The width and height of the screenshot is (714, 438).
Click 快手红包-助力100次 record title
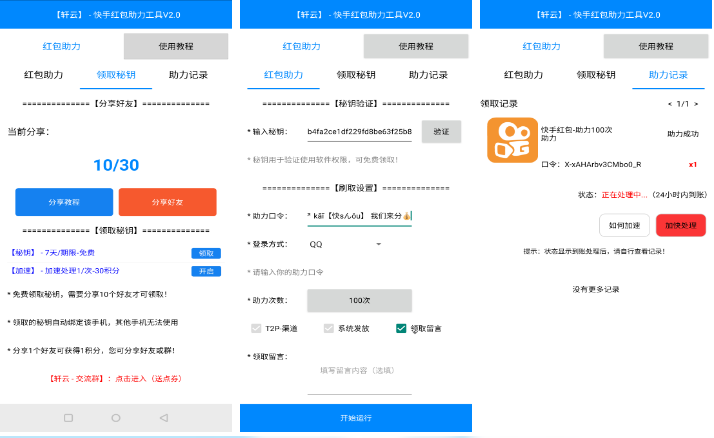[576, 134]
